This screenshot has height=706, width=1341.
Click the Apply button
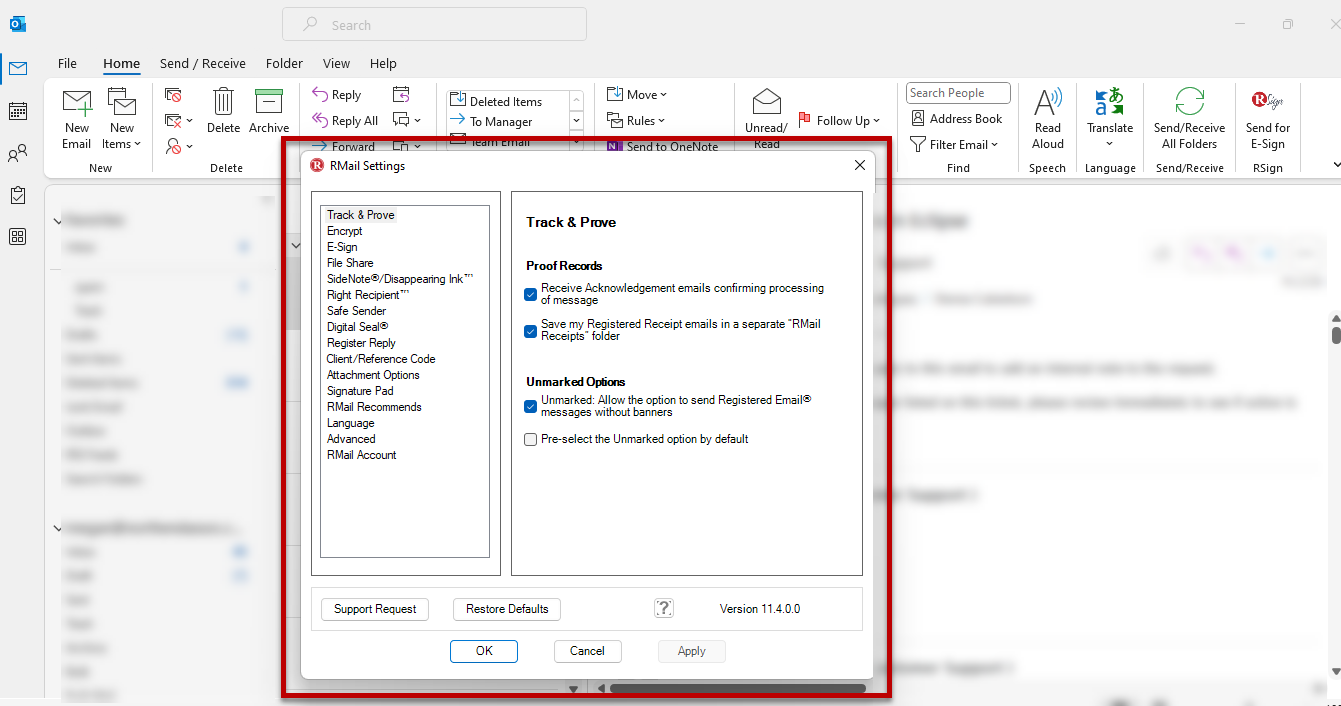pyautogui.click(x=691, y=651)
